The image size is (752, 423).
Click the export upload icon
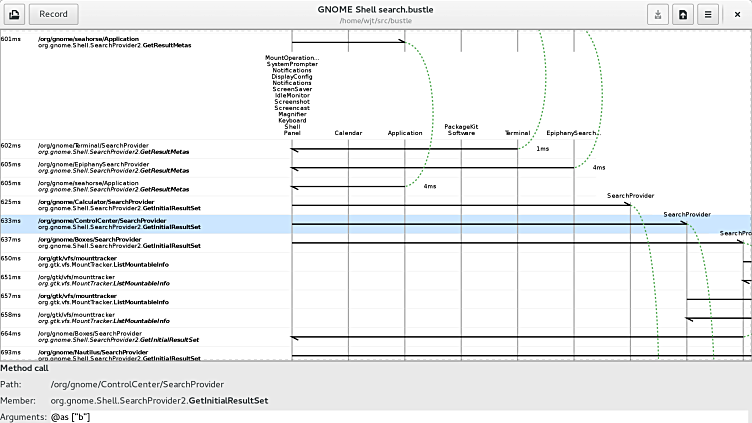683,14
